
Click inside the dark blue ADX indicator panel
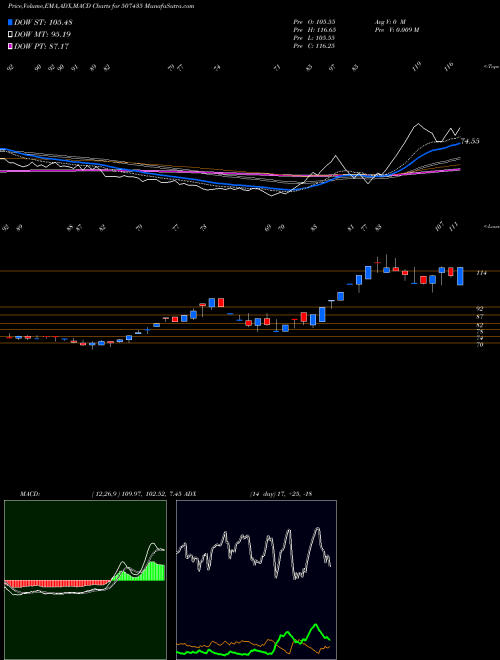coord(256,580)
